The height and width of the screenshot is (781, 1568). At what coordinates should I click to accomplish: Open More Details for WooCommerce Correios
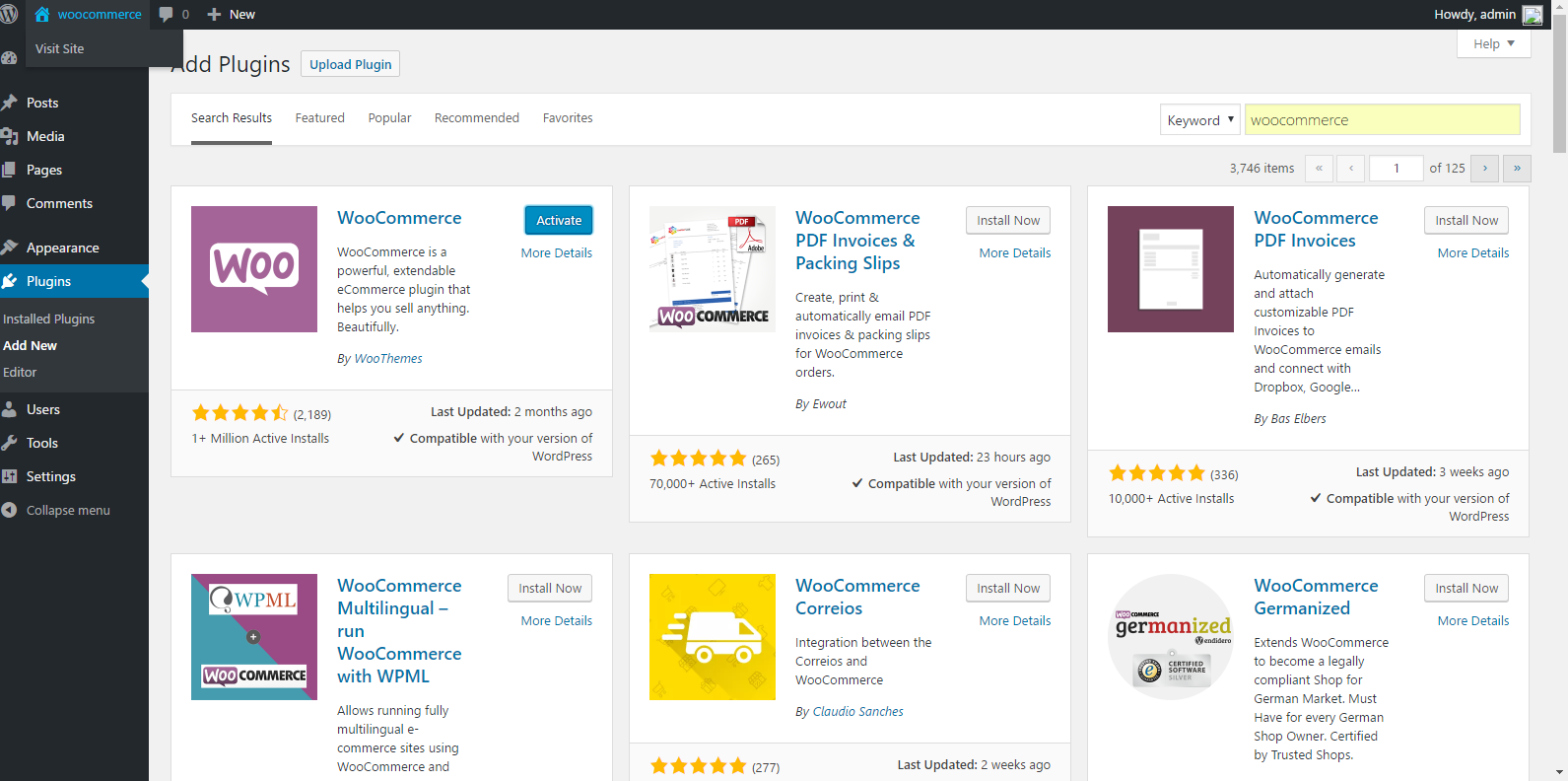point(1015,621)
